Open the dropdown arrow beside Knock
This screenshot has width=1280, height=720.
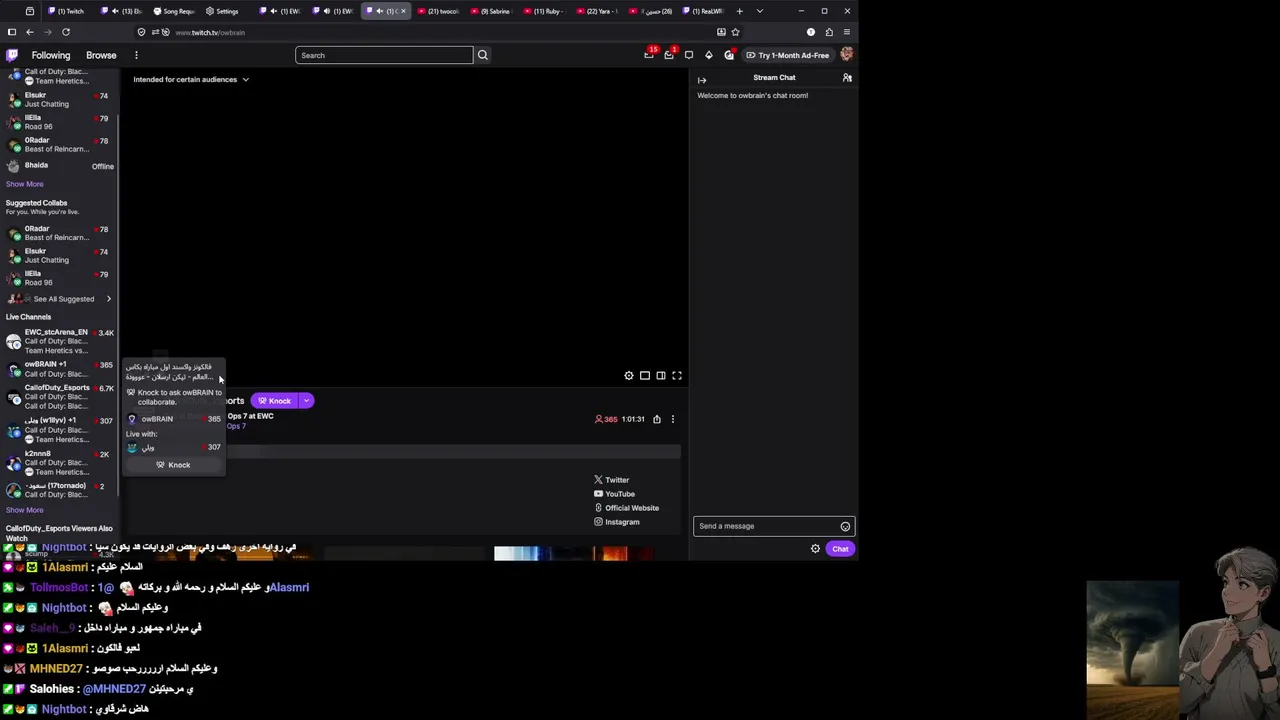point(306,401)
